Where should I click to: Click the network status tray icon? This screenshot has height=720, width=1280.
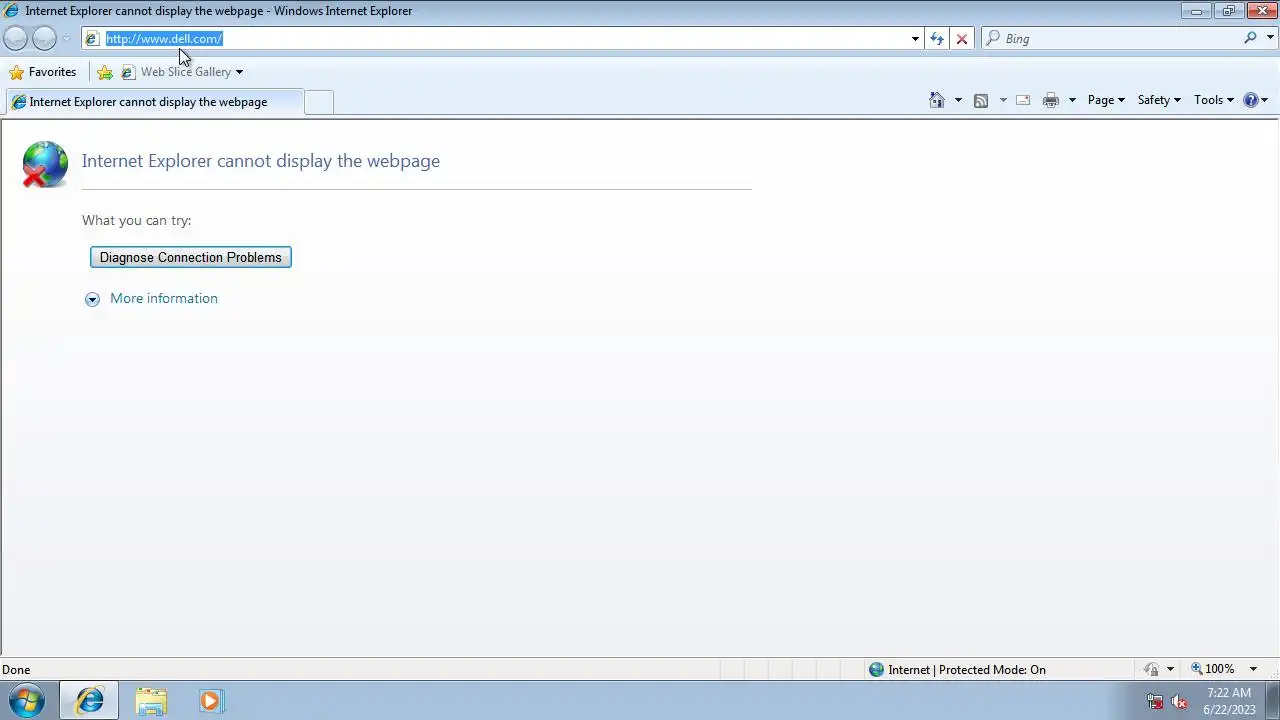[1155, 702]
